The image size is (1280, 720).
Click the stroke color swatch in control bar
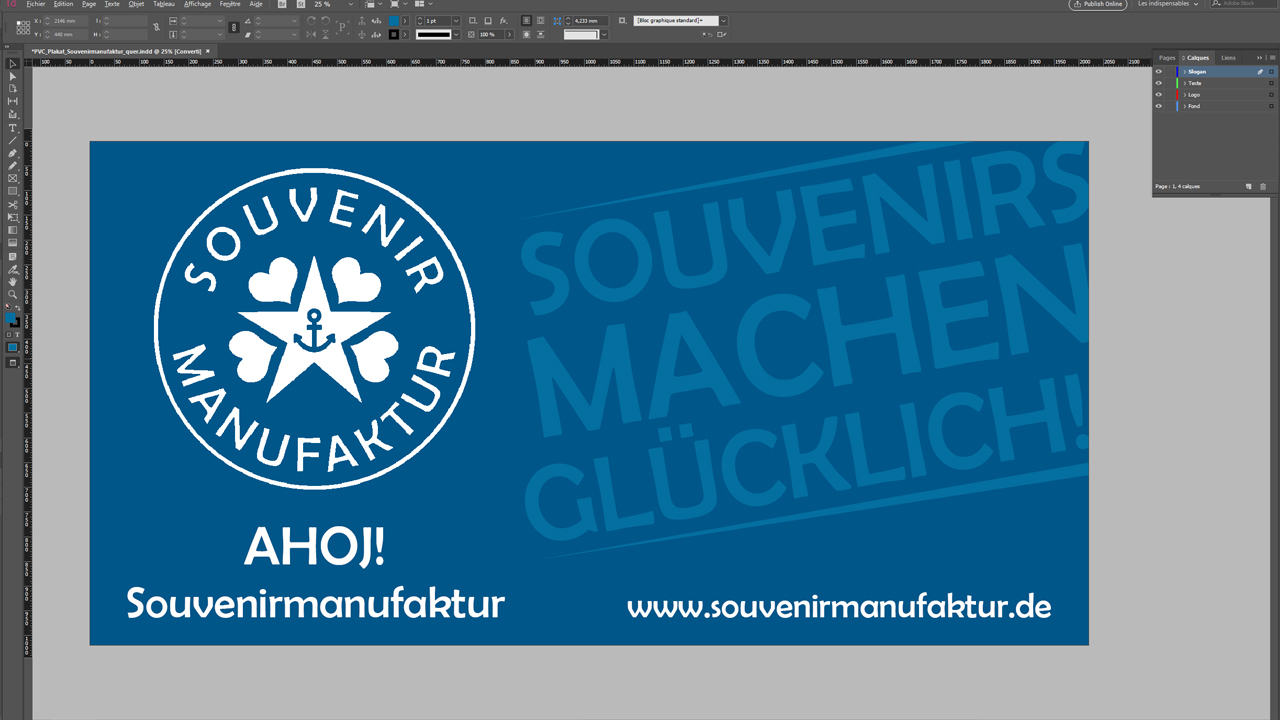click(394, 35)
